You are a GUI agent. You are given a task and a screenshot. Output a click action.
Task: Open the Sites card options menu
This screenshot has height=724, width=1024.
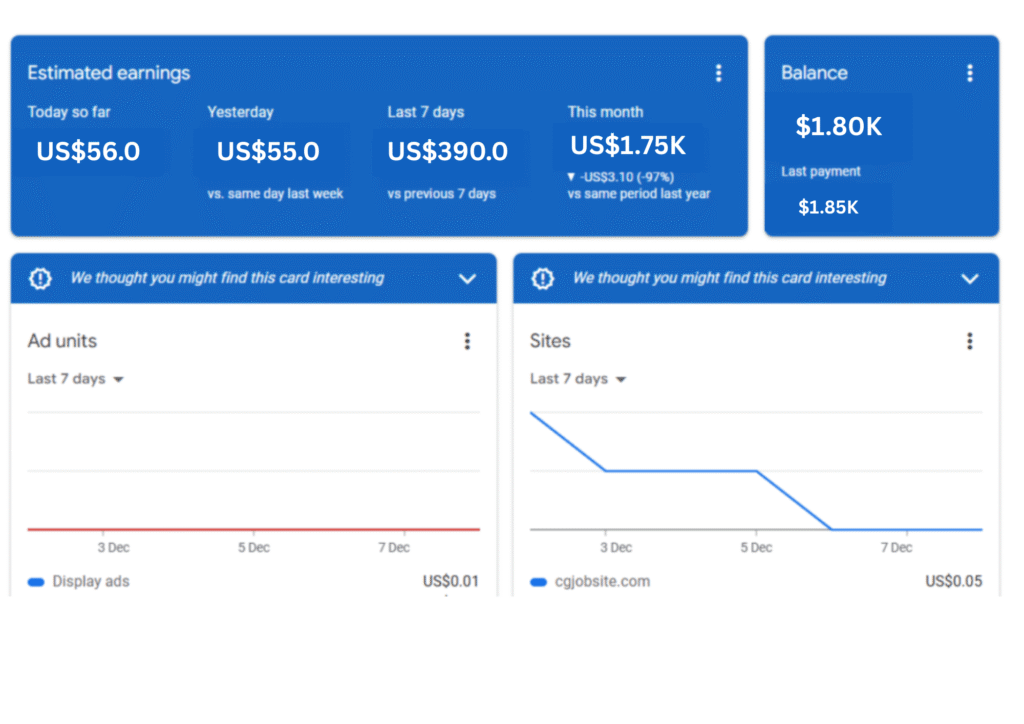pos(969,341)
